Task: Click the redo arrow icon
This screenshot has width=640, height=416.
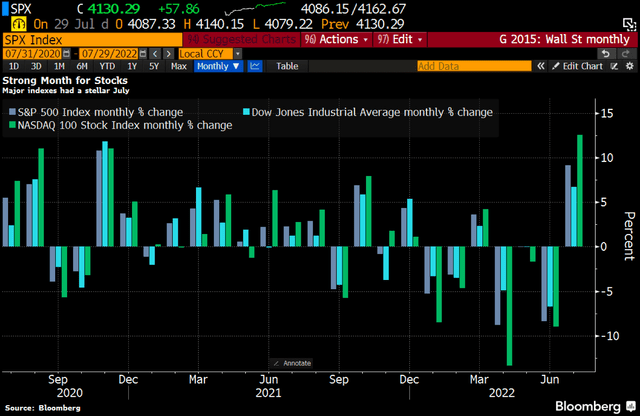Action: click(x=625, y=53)
